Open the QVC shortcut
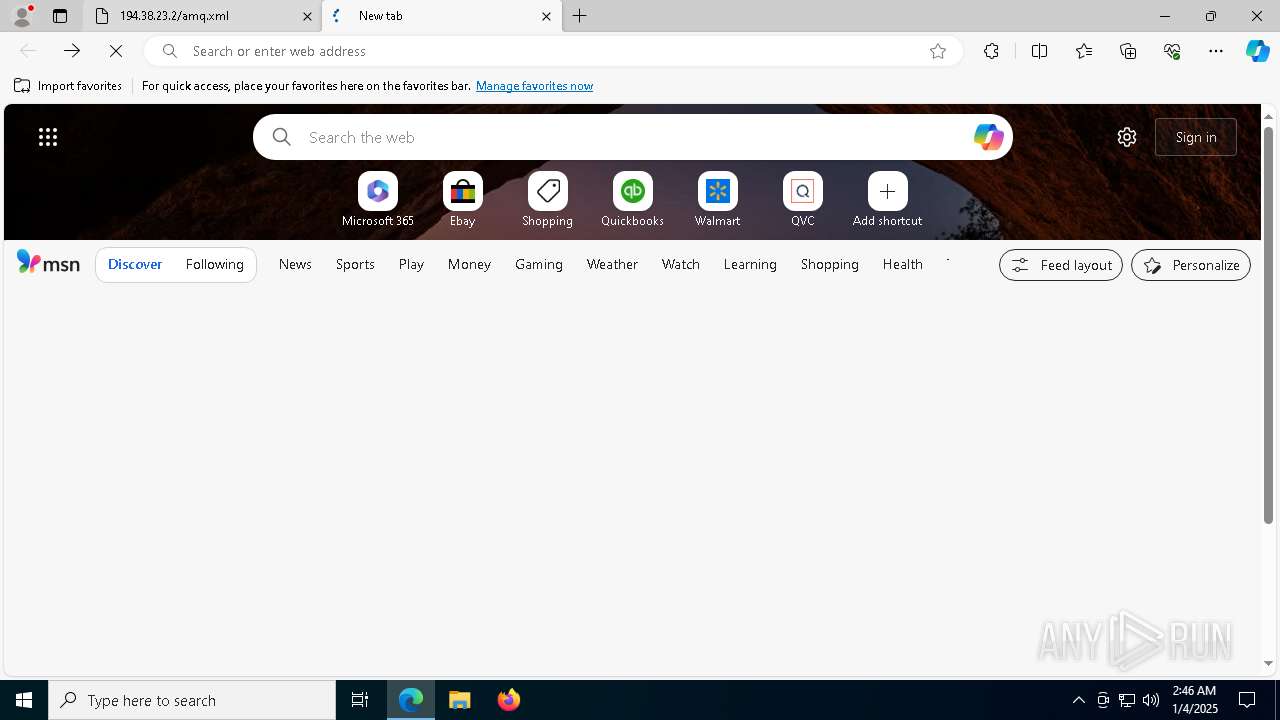1280x720 pixels. click(803, 199)
